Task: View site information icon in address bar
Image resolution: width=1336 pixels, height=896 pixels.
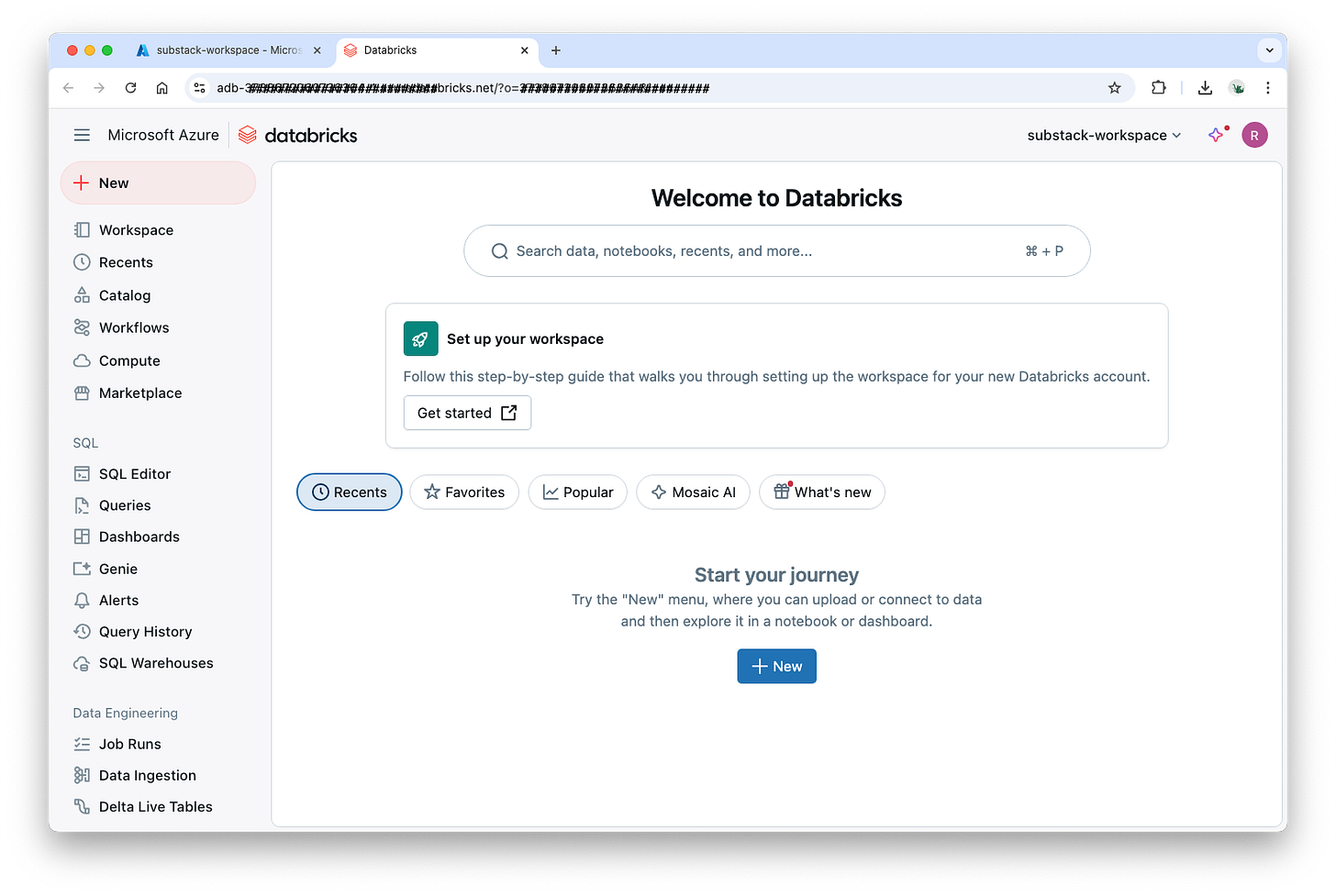Action: tap(199, 88)
